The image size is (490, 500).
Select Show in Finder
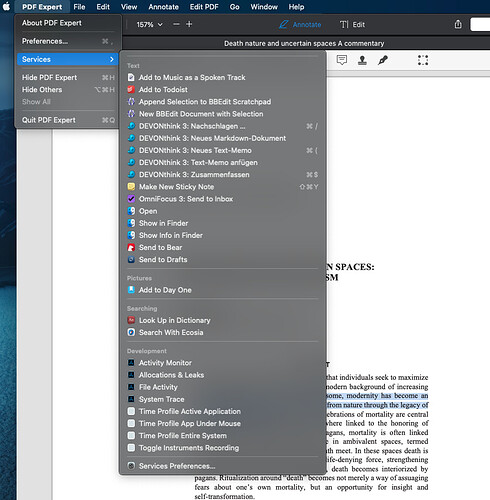tap(223, 223)
